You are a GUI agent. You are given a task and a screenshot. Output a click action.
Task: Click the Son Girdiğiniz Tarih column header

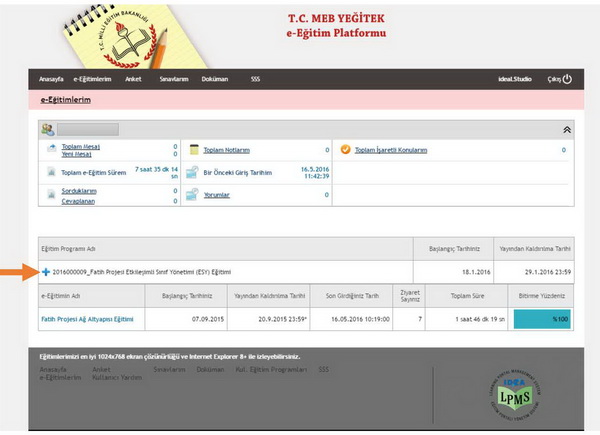(352, 296)
